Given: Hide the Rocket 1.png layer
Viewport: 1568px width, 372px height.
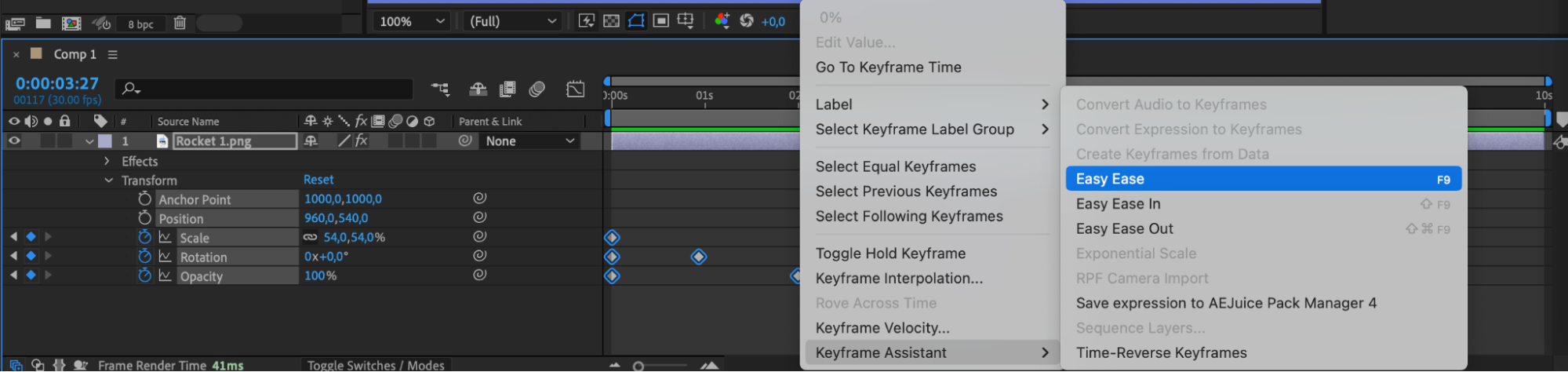Looking at the screenshot, I should tap(14, 141).
